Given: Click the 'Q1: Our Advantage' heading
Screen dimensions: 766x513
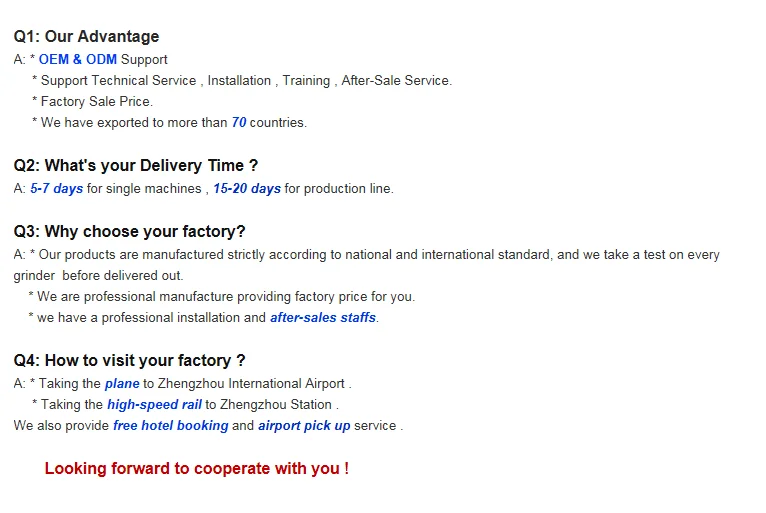Looking at the screenshot, I should coord(86,37).
